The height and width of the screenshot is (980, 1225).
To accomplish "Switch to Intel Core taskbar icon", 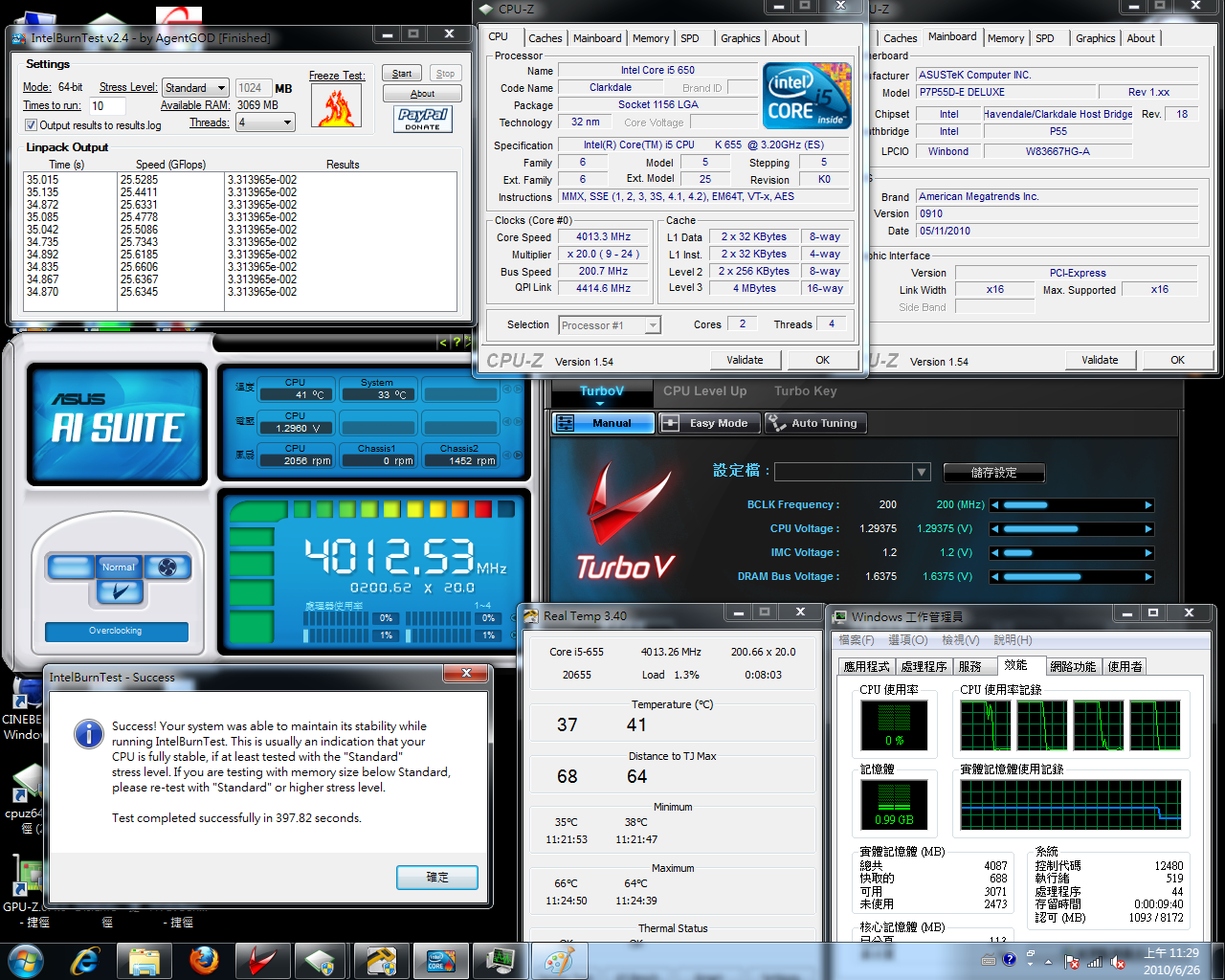I will click(439, 961).
